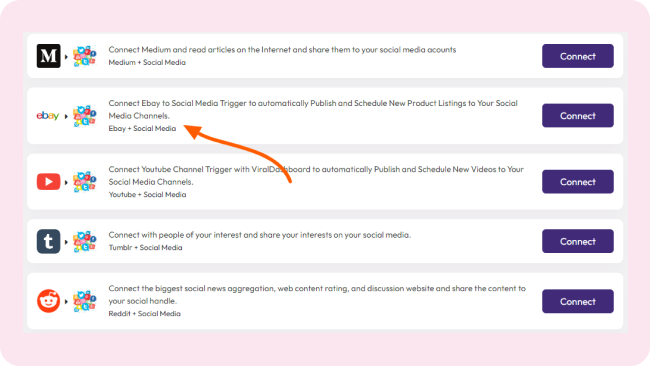Image resolution: width=650 pixels, height=366 pixels.
Task: Click the Reddit alien logo icon
Action: point(49,301)
